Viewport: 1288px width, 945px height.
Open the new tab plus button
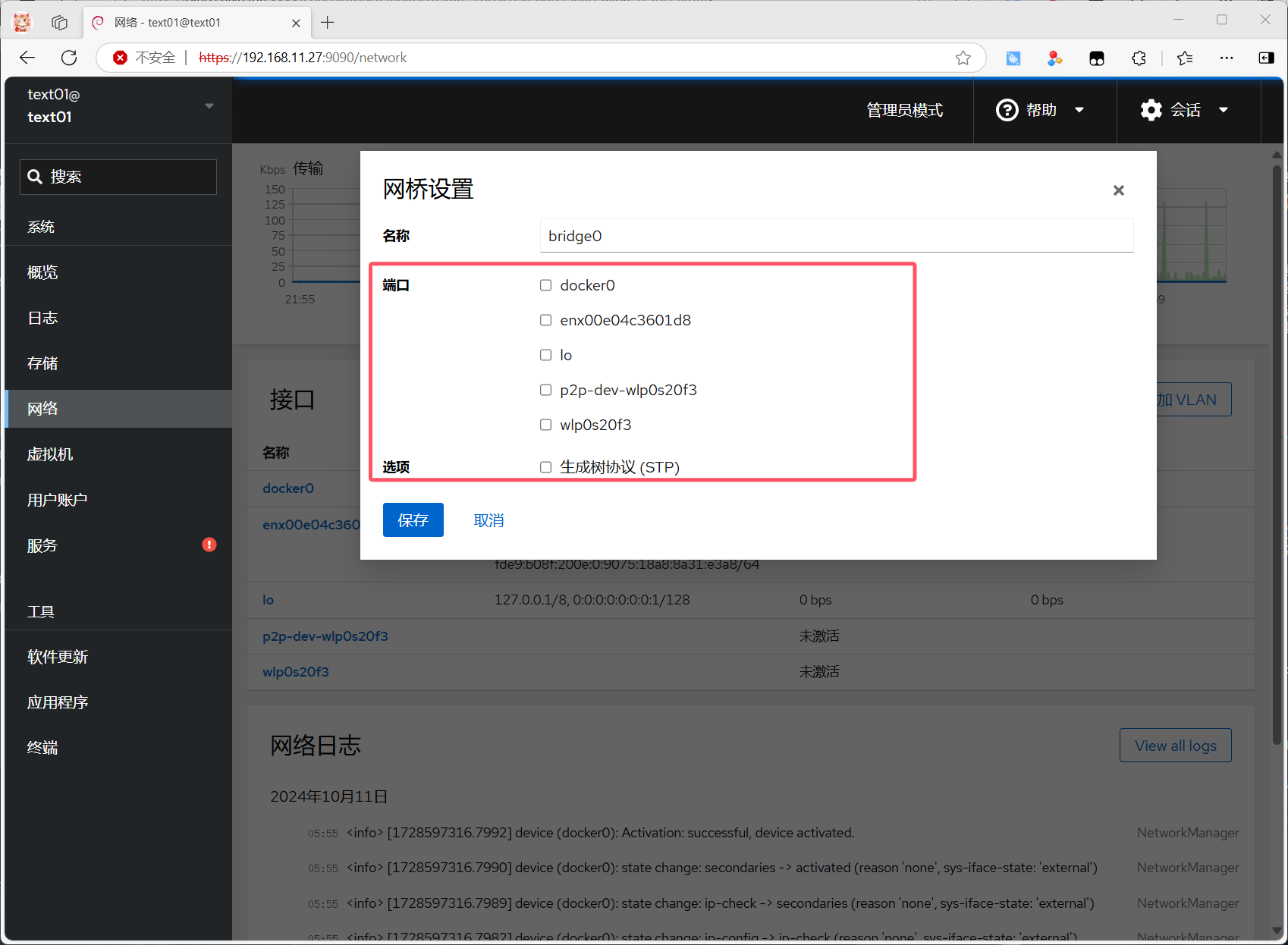tap(328, 23)
